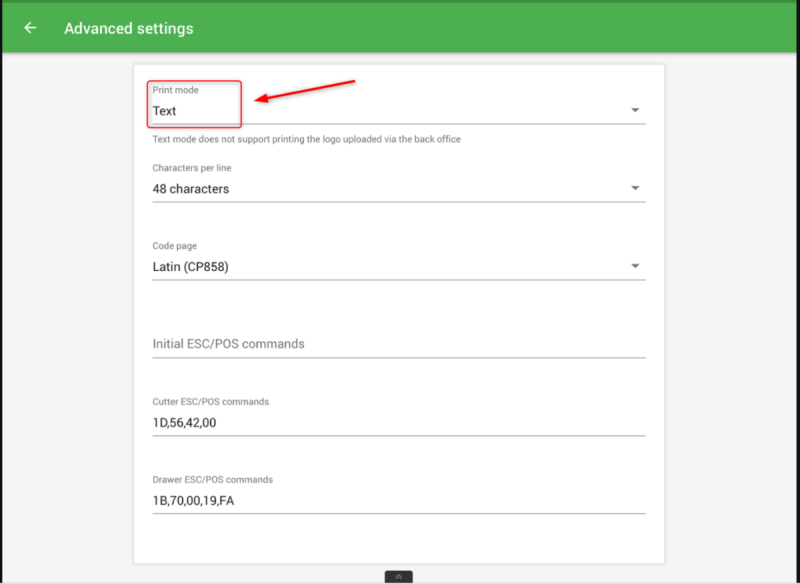Click the 'Print mode' field label
Screen dimensions: 800x584
175,91
